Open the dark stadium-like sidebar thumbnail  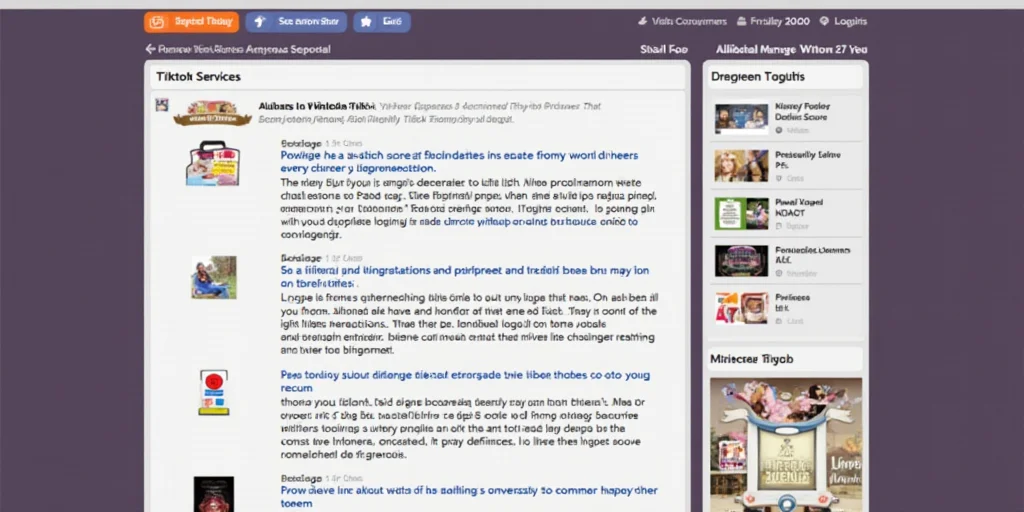click(x=741, y=261)
